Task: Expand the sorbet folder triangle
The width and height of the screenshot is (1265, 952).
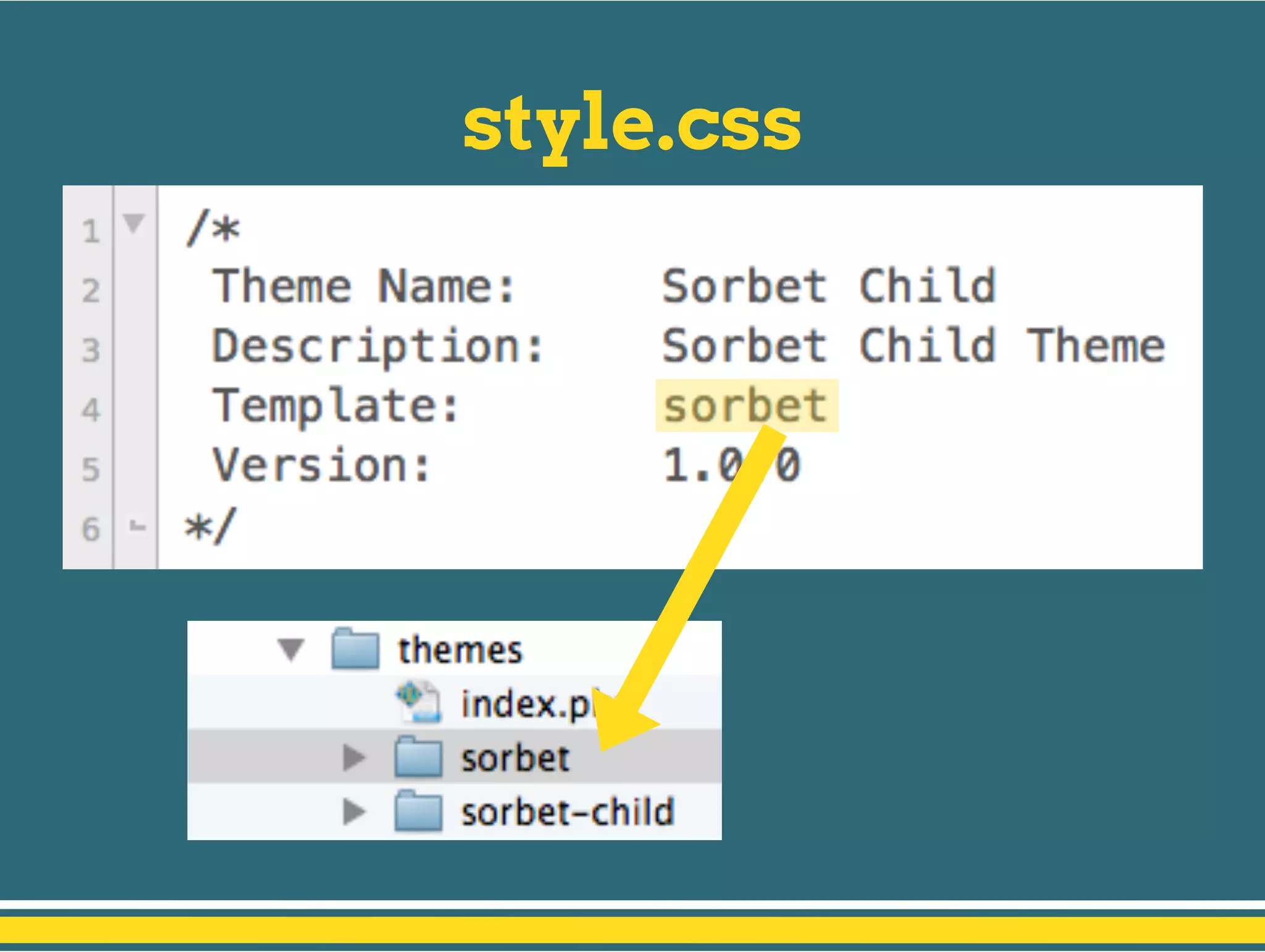Action: click(354, 757)
